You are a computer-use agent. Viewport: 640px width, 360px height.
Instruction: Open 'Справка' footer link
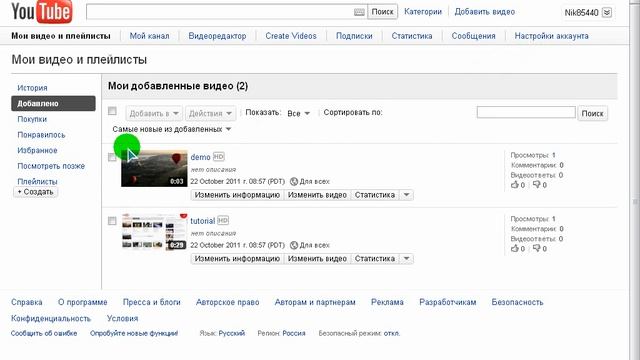coord(27,302)
